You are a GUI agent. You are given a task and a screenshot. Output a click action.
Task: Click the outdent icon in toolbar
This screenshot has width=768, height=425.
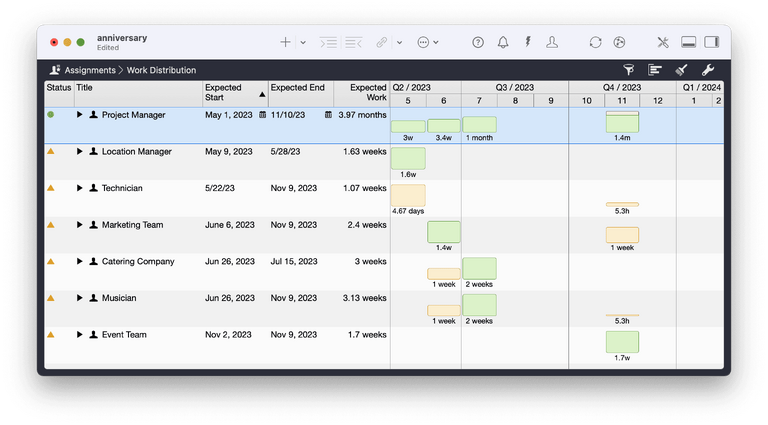click(353, 42)
